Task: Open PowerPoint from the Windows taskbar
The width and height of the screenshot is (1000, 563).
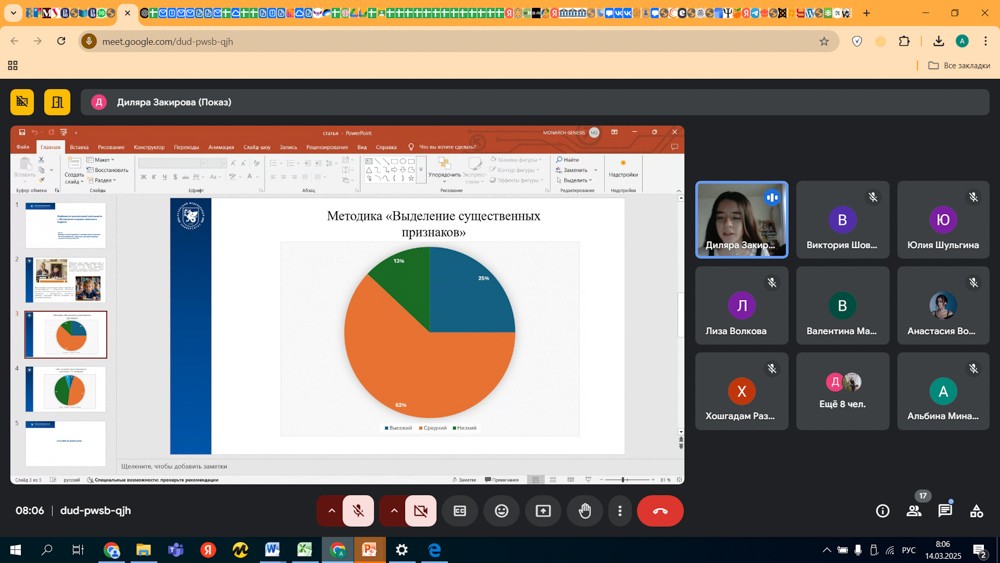Action: pyautogui.click(x=369, y=550)
